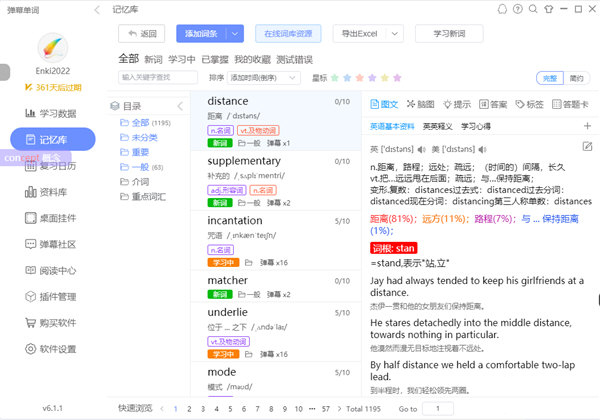Filter by the yellow star mark
Viewport: 600px width, 420px height.
385,78
